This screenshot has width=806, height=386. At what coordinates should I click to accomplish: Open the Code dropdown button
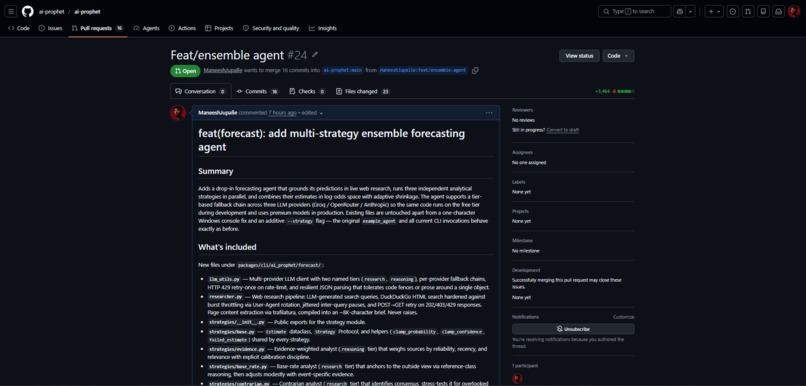point(618,56)
